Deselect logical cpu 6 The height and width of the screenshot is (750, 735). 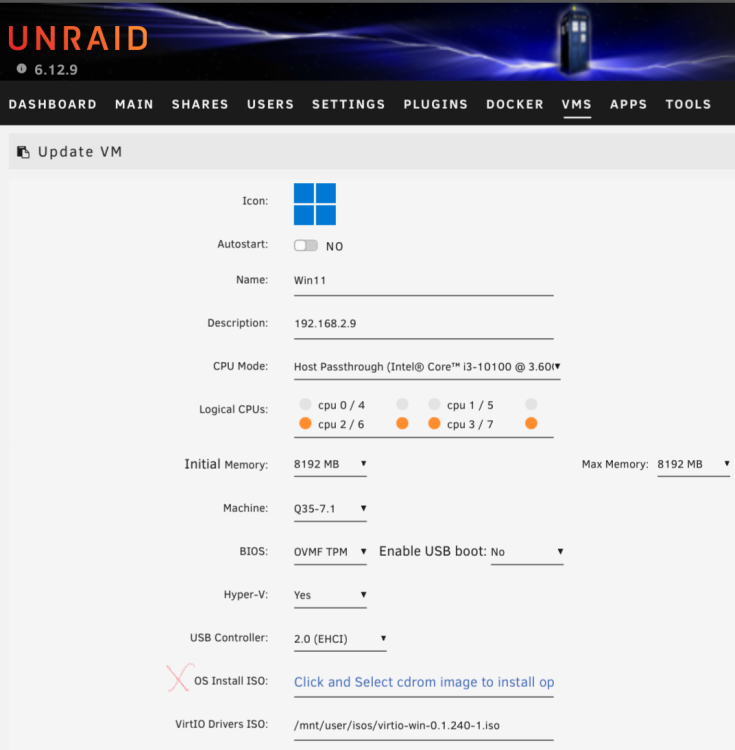402,423
